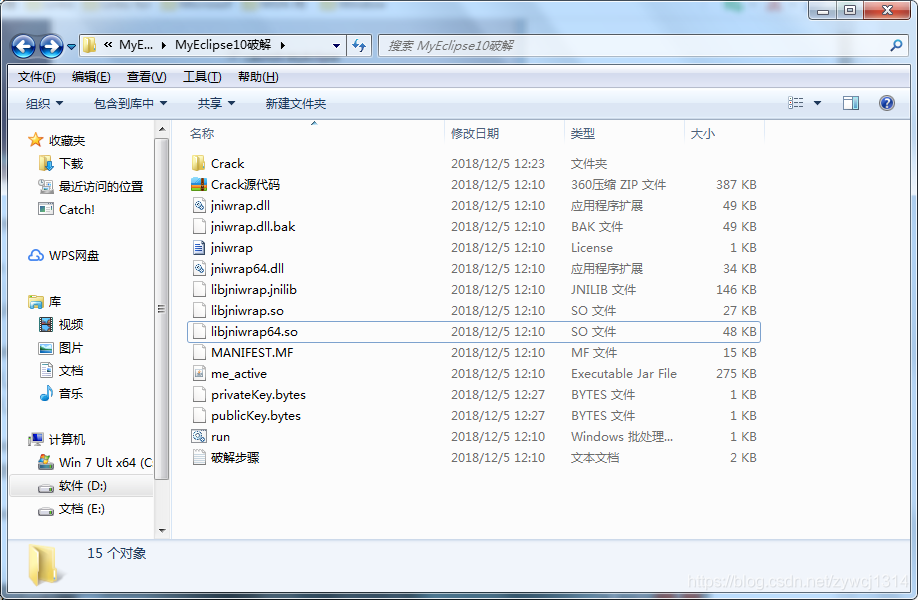Open the 查看(V) menu

pos(146,77)
